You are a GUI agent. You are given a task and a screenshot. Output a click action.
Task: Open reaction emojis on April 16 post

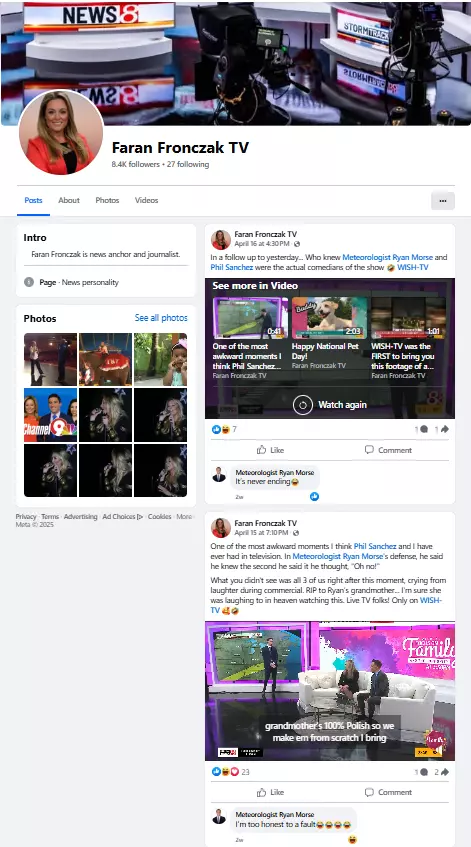click(221, 429)
